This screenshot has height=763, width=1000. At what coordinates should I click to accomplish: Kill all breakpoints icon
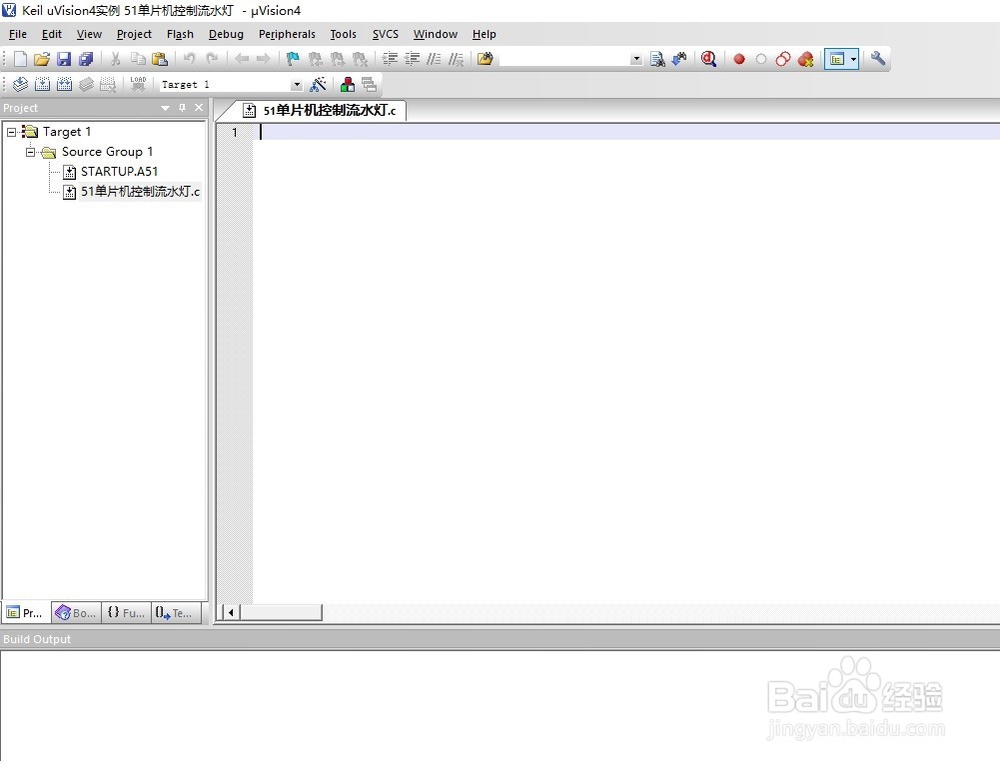click(805, 59)
